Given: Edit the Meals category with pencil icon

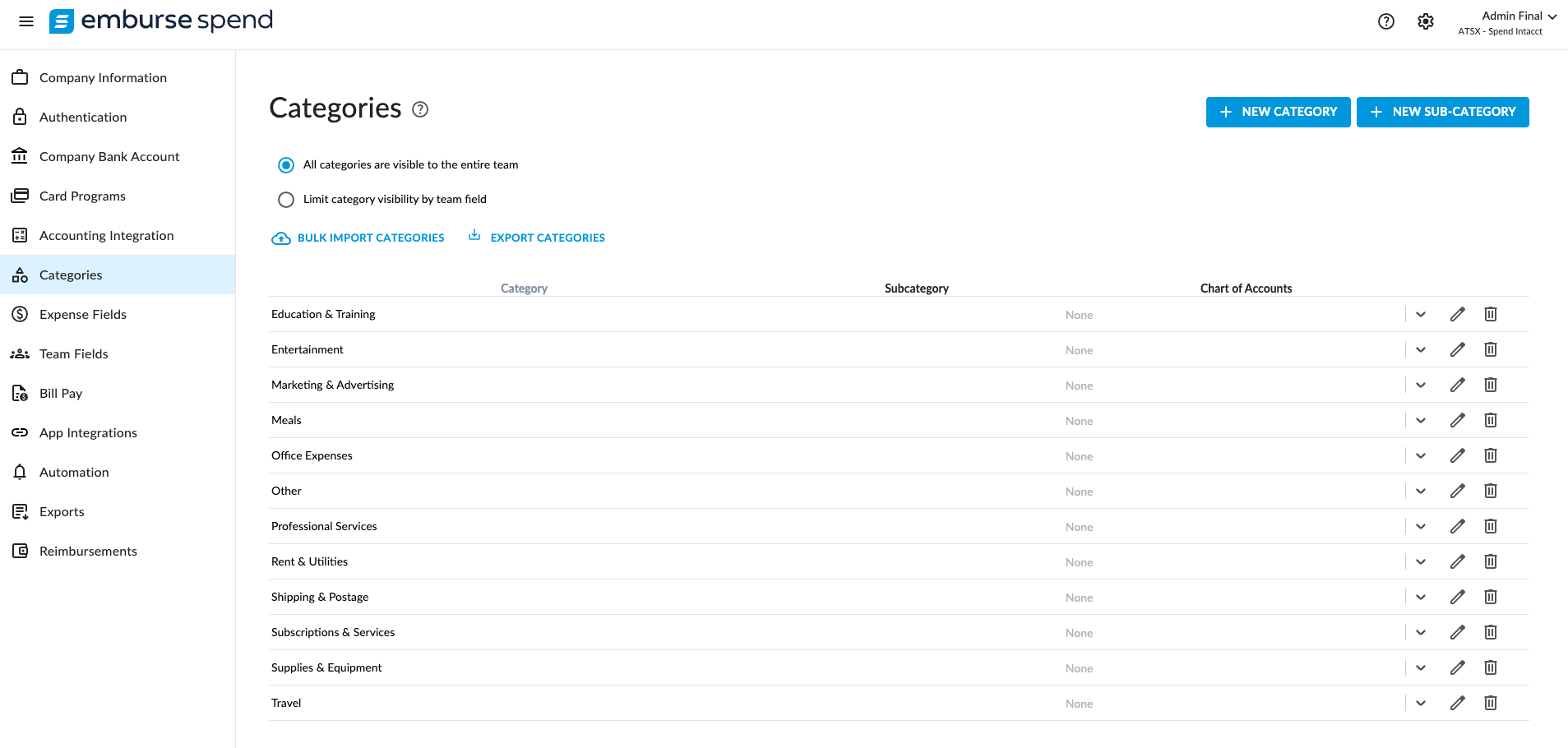Looking at the screenshot, I should pos(1458,420).
